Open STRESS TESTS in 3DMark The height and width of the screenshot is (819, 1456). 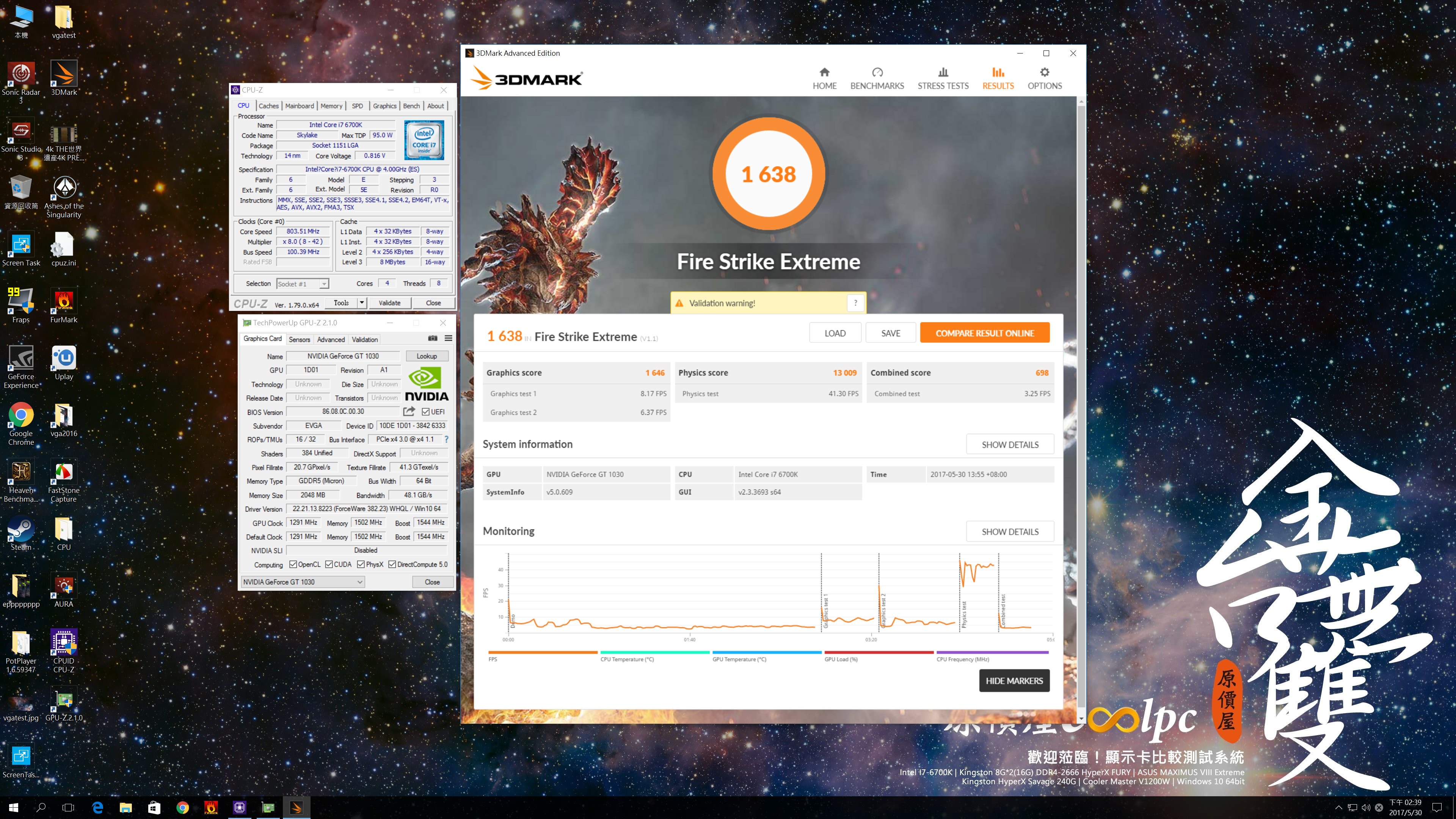point(943,78)
